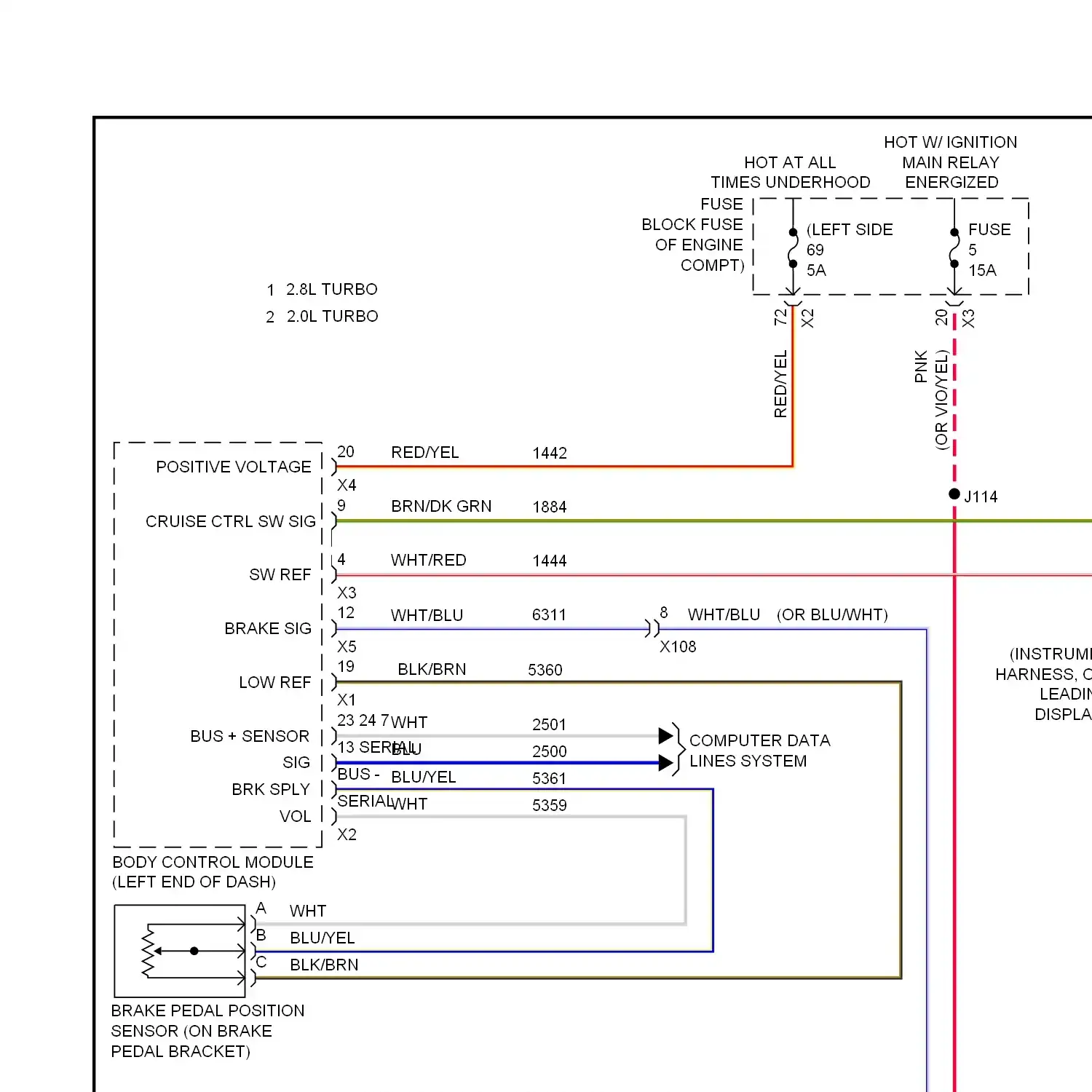Viewport: 1092px width, 1092px height.
Task: Click the 'LOW REF' label
Action: click(x=275, y=682)
